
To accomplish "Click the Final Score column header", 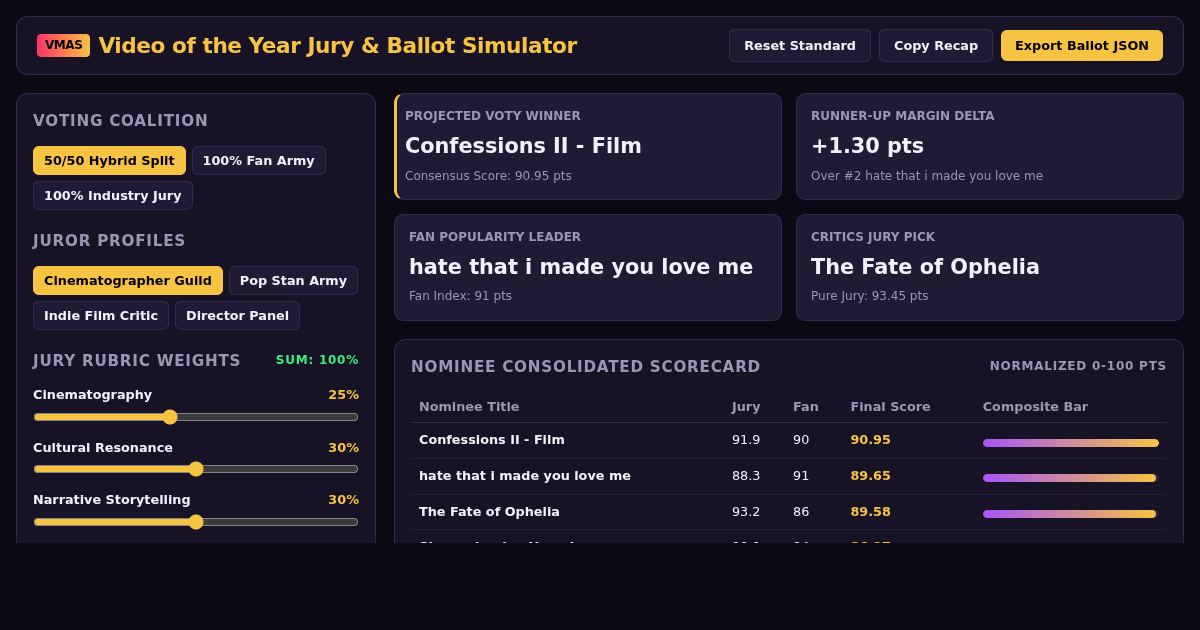I will coord(890,406).
